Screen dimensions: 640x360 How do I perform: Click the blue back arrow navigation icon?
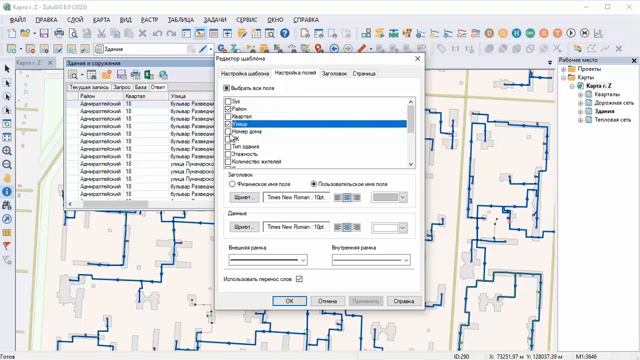334,49
